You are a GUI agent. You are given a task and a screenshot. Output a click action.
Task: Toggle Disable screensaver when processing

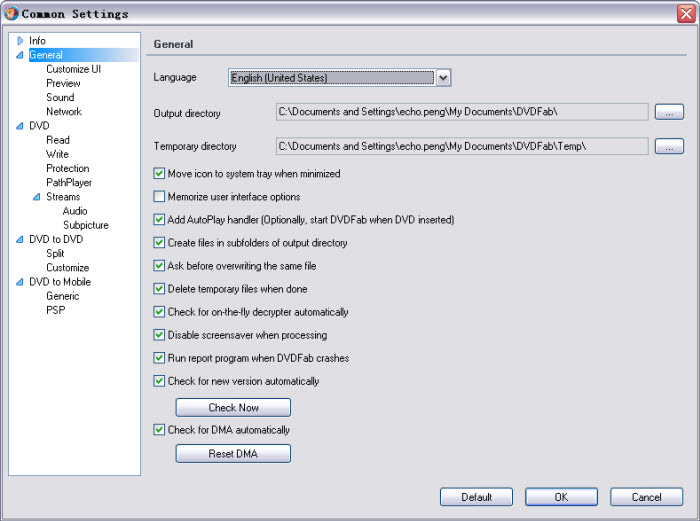click(x=159, y=335)
